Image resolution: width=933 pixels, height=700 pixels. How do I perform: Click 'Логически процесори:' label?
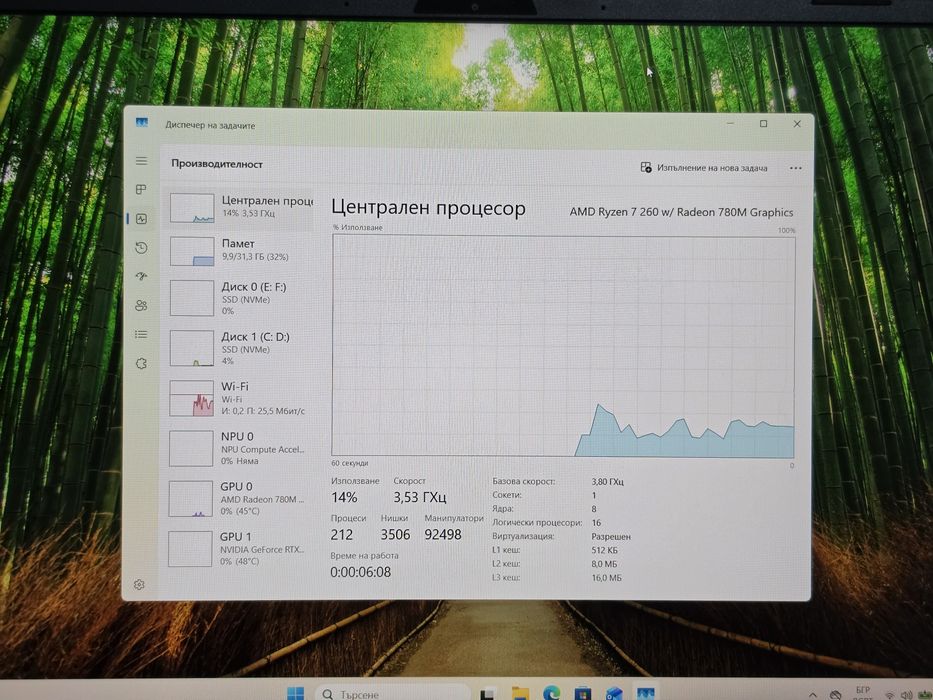coord(537,523)
